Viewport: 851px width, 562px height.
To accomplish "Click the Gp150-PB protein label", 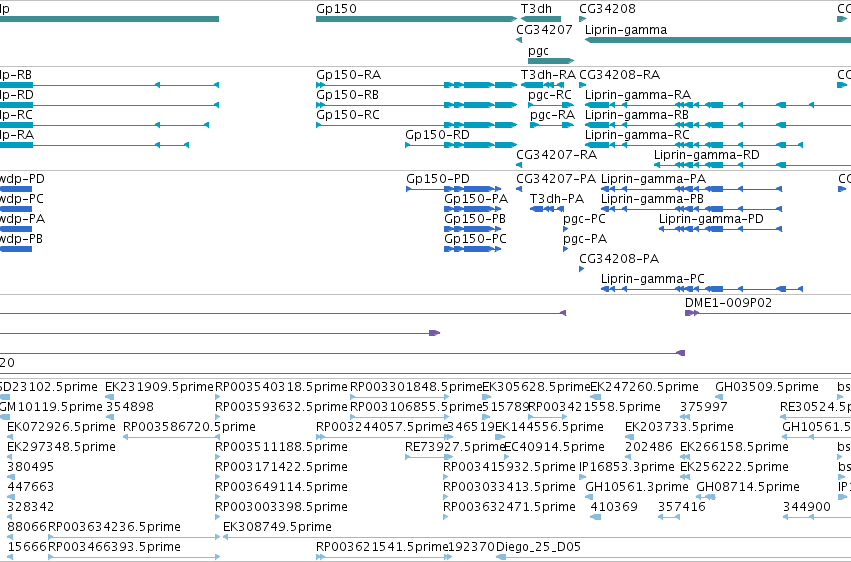I will point(475,219).
